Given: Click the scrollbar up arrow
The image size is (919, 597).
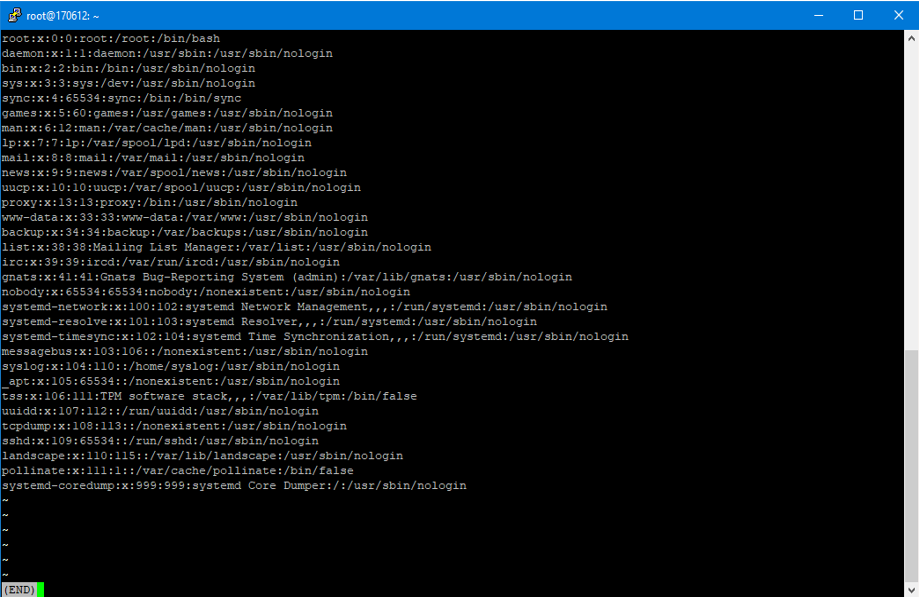Looking at the screenshot, I should 910,38.
